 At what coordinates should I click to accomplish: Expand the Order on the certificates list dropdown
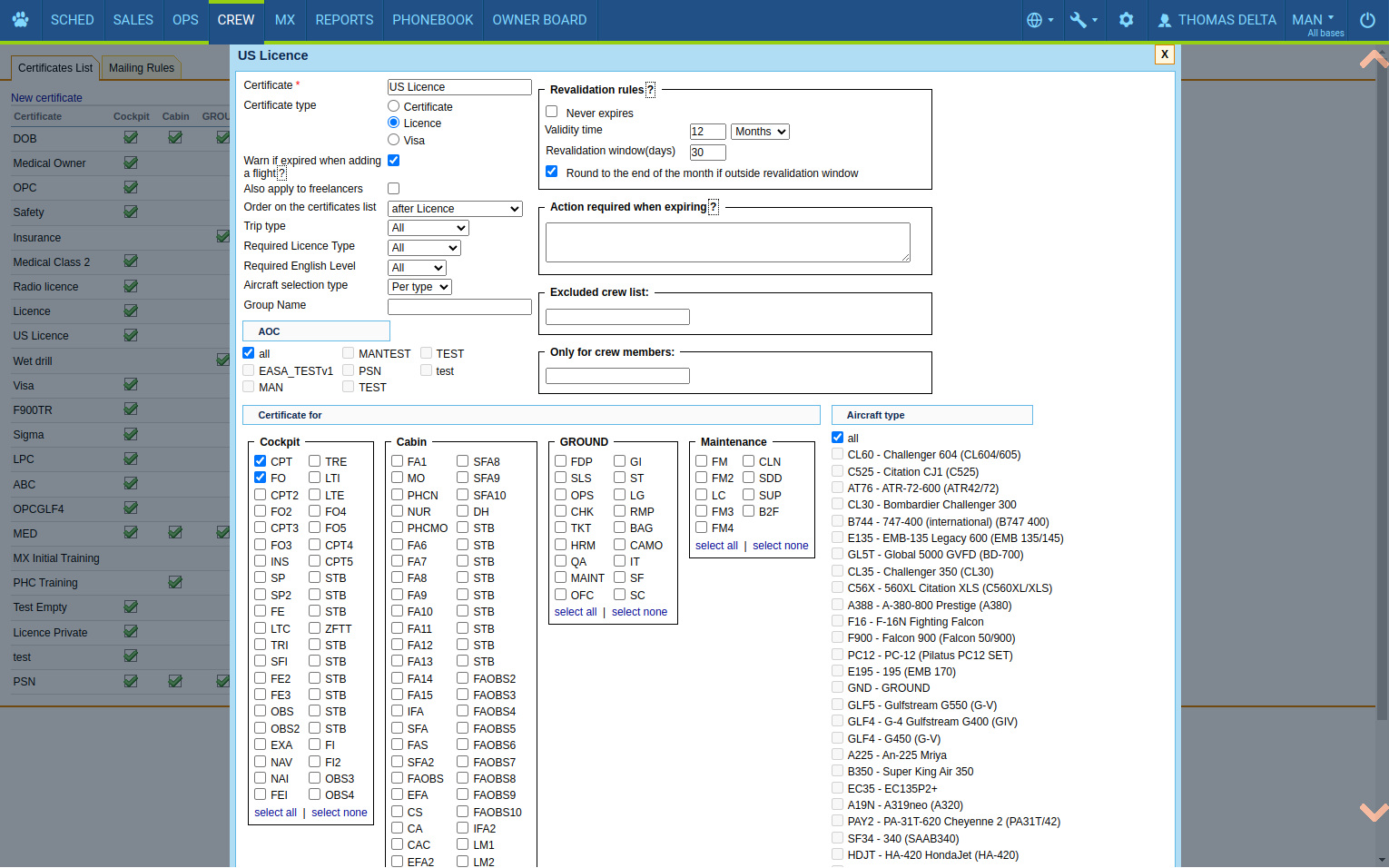click(x=455, y=209)
